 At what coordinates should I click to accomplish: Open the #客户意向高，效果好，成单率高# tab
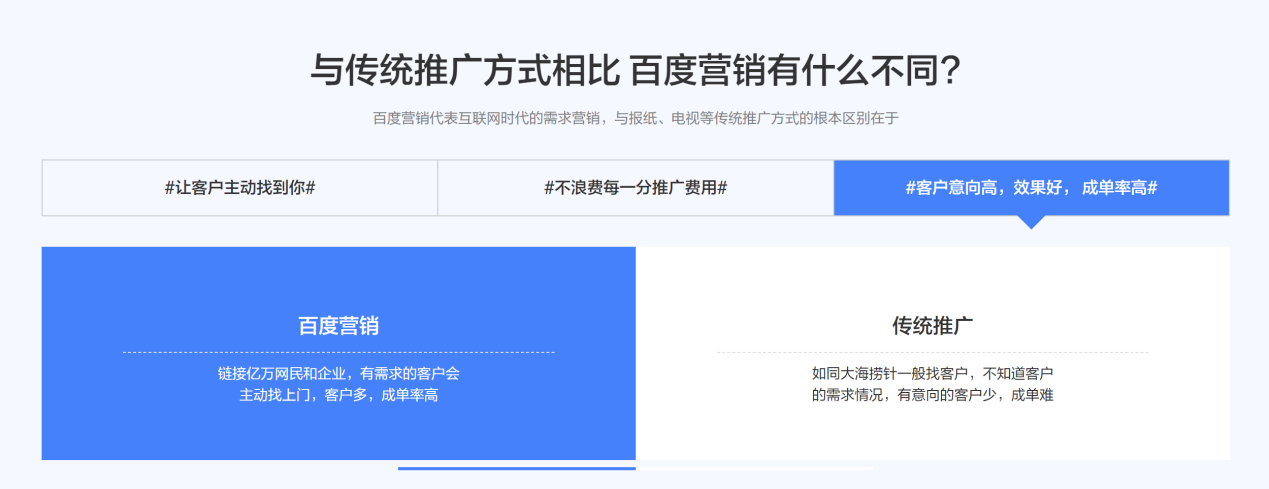click(x=1031, y=188)
